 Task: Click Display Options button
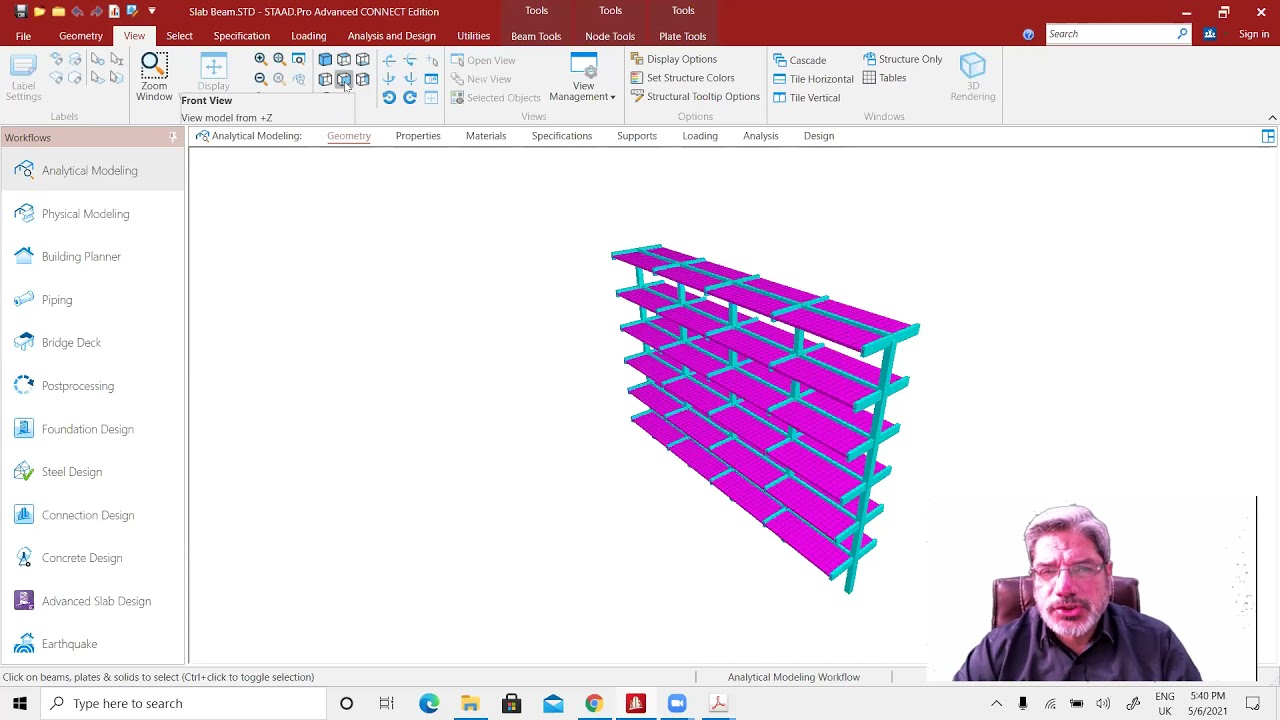[674, 59]
